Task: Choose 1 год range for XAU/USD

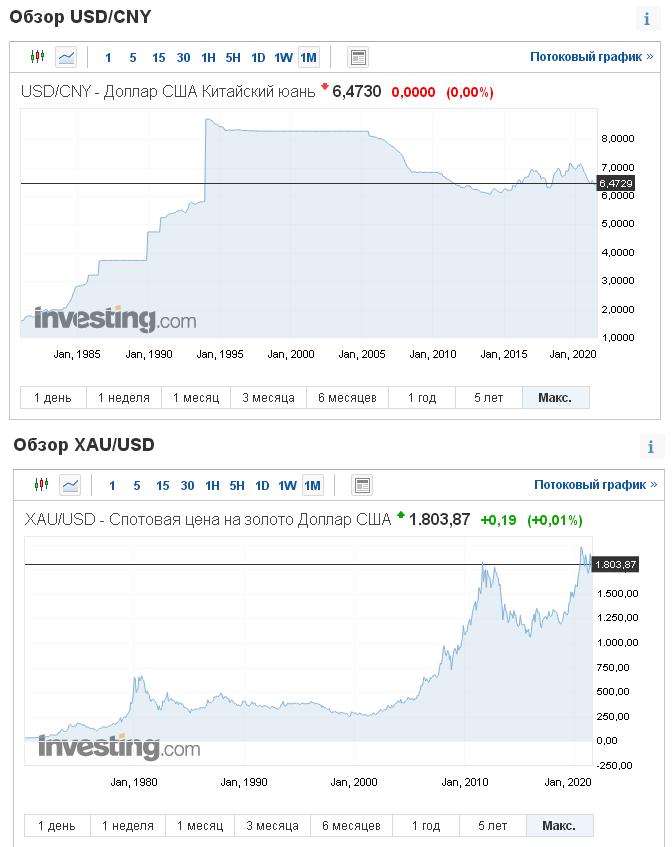Action: tap(426, 825)
